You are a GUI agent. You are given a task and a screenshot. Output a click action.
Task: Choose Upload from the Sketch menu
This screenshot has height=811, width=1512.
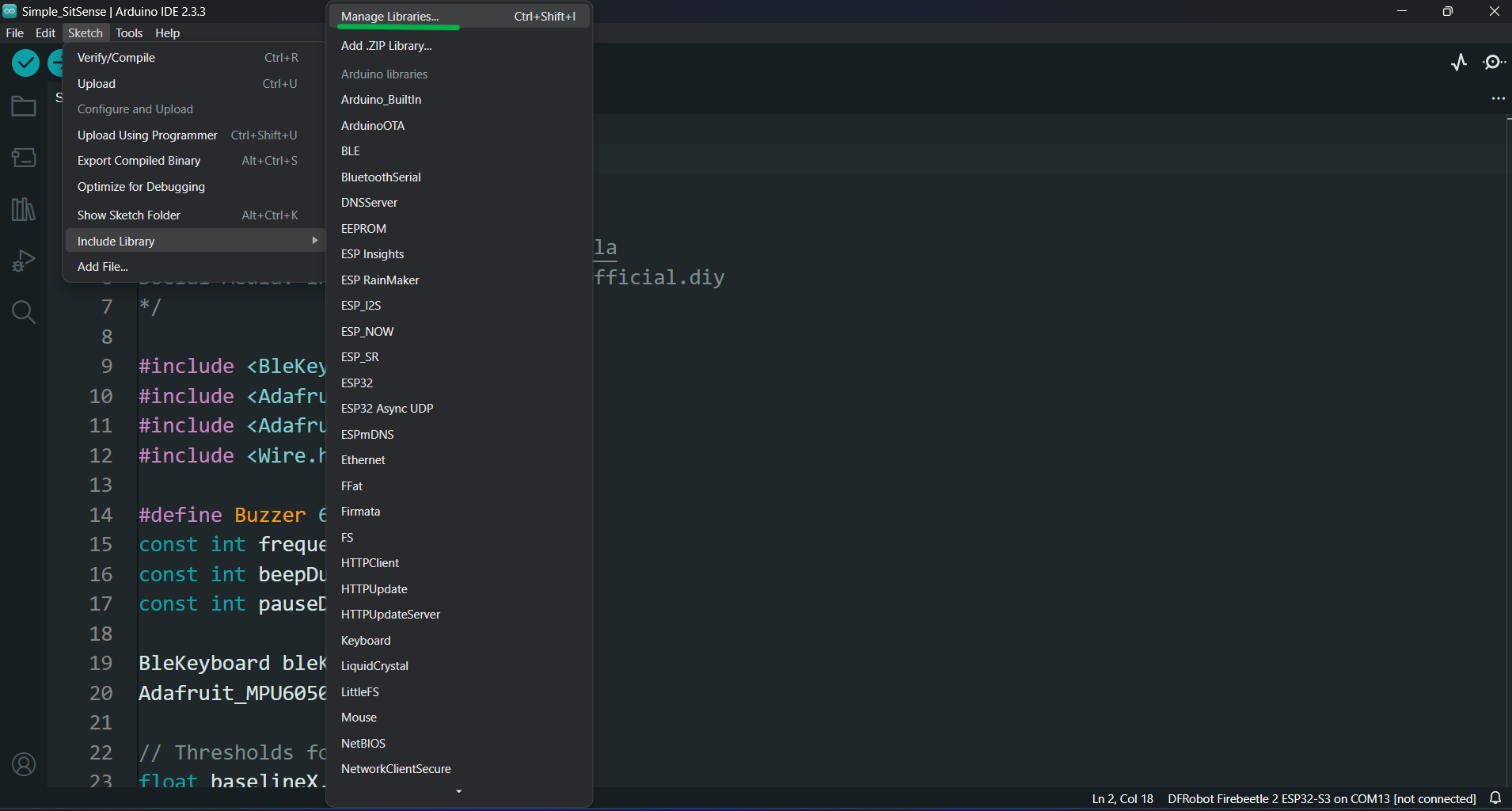click(194, 84)
